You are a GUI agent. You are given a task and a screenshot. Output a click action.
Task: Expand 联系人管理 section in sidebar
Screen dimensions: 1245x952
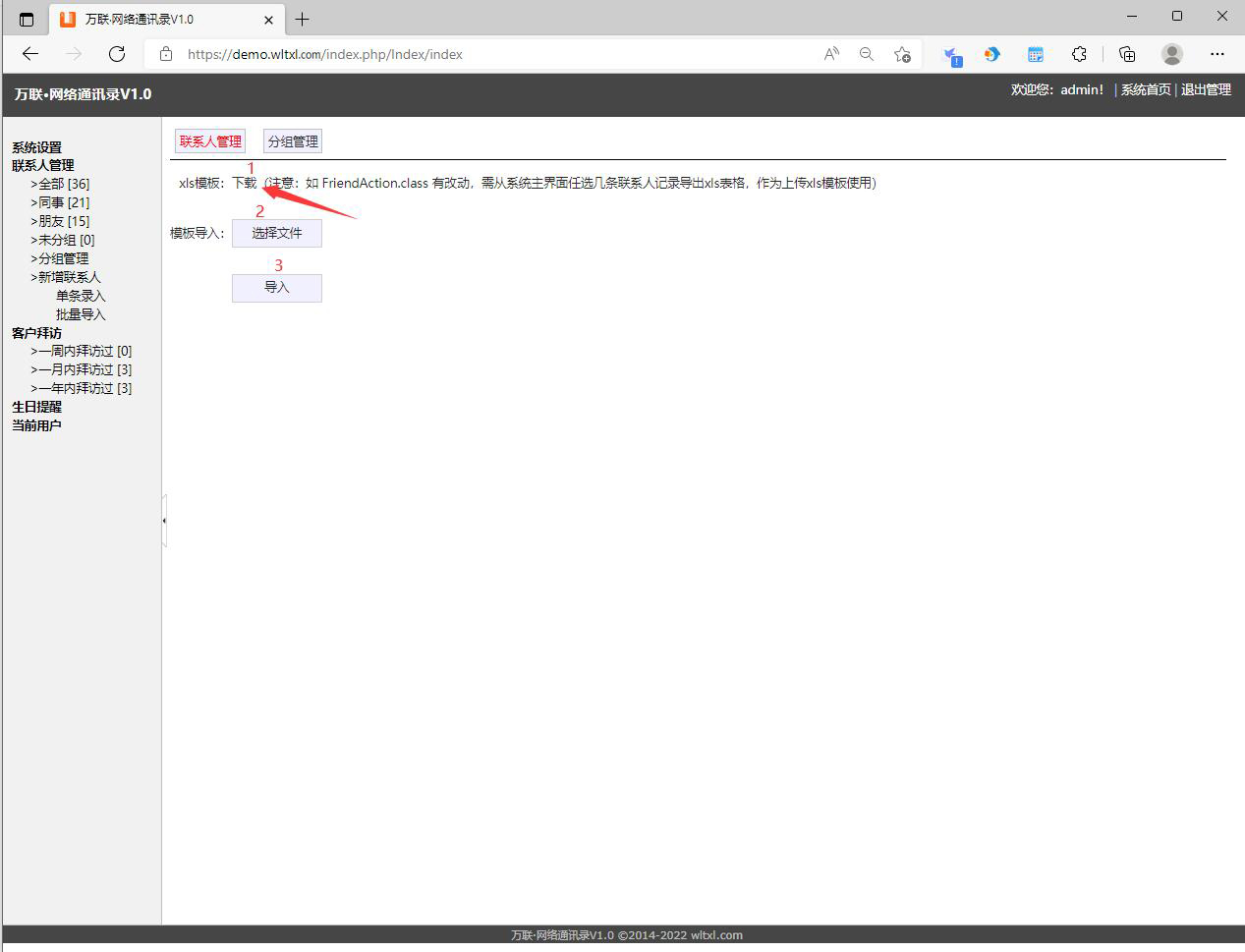pos(42,165)
